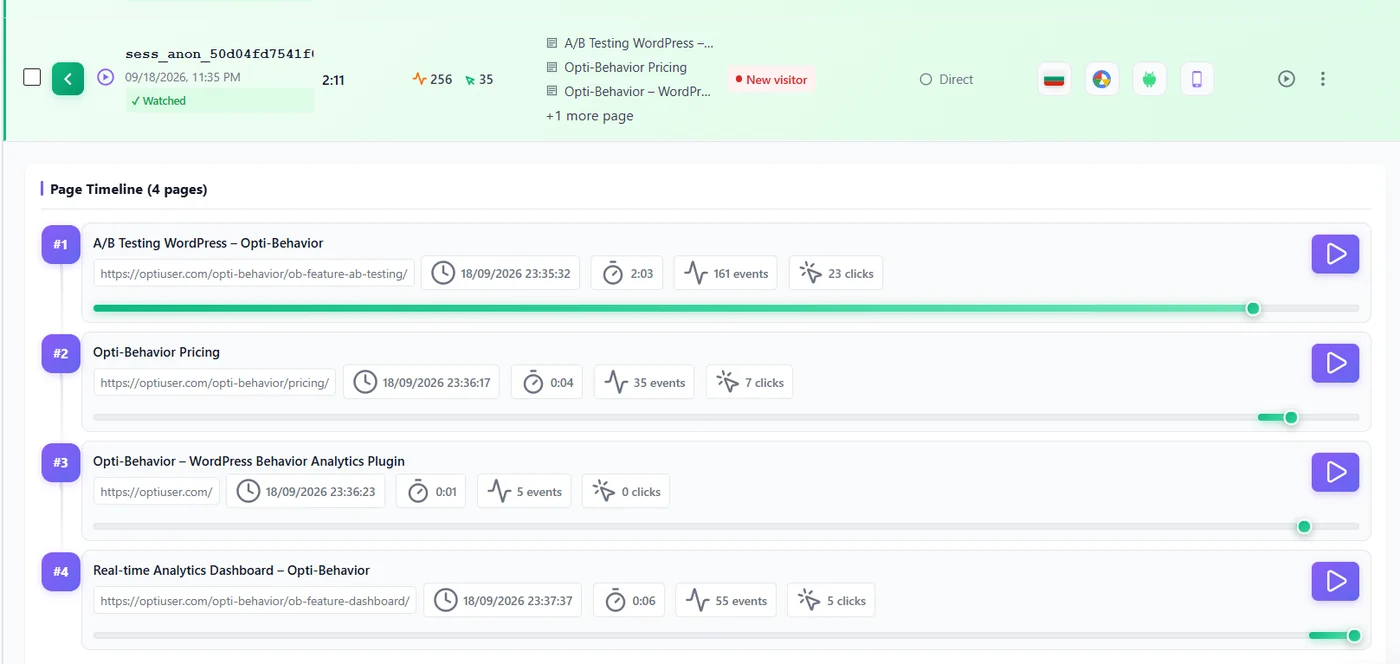Play page #3 Behavior Analytics Plugin recording
The image size is (1400, 664).
click(x=1335, y=472)
